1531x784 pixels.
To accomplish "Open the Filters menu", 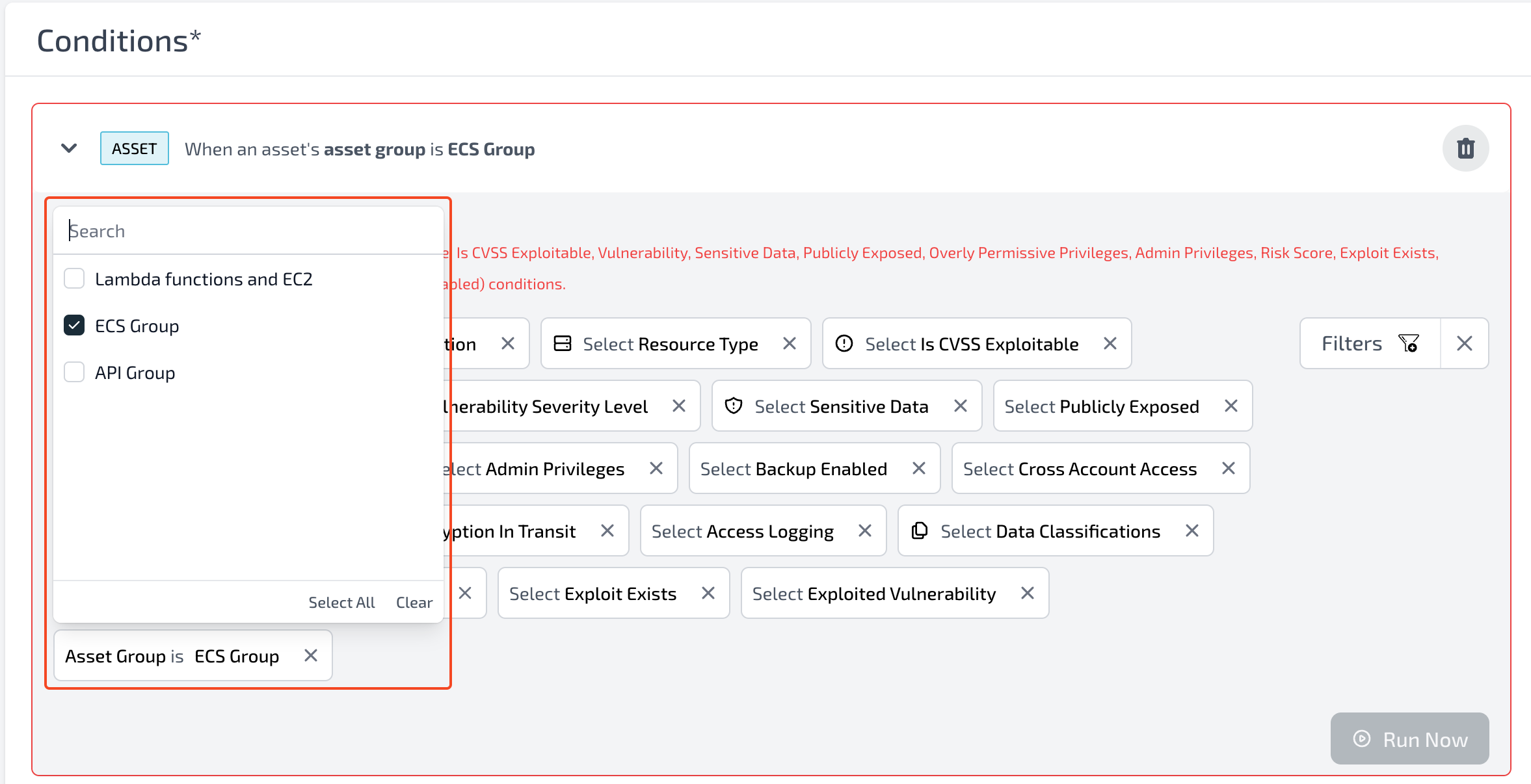I will click(x=1370, y=343).
